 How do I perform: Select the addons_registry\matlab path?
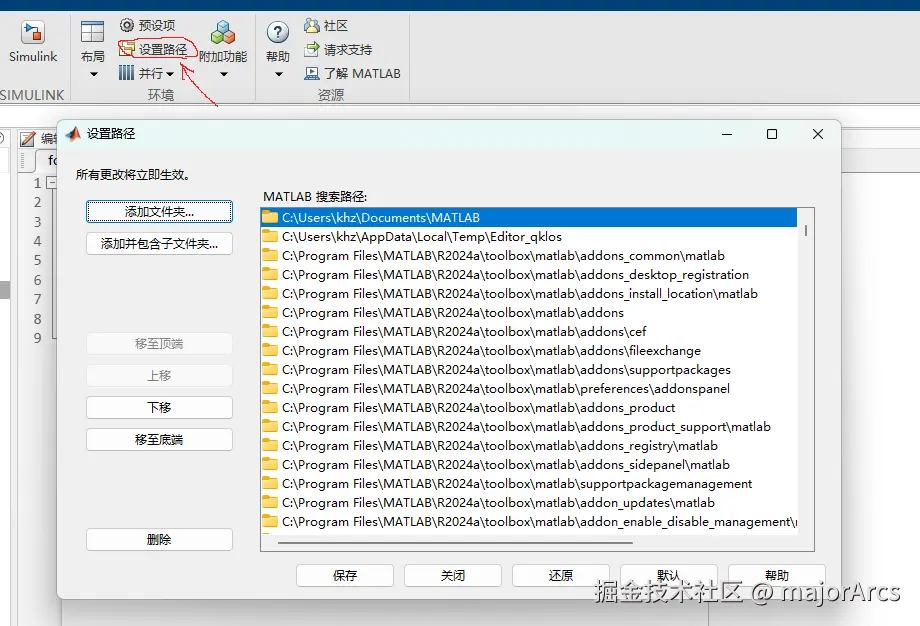pos(529,446)
